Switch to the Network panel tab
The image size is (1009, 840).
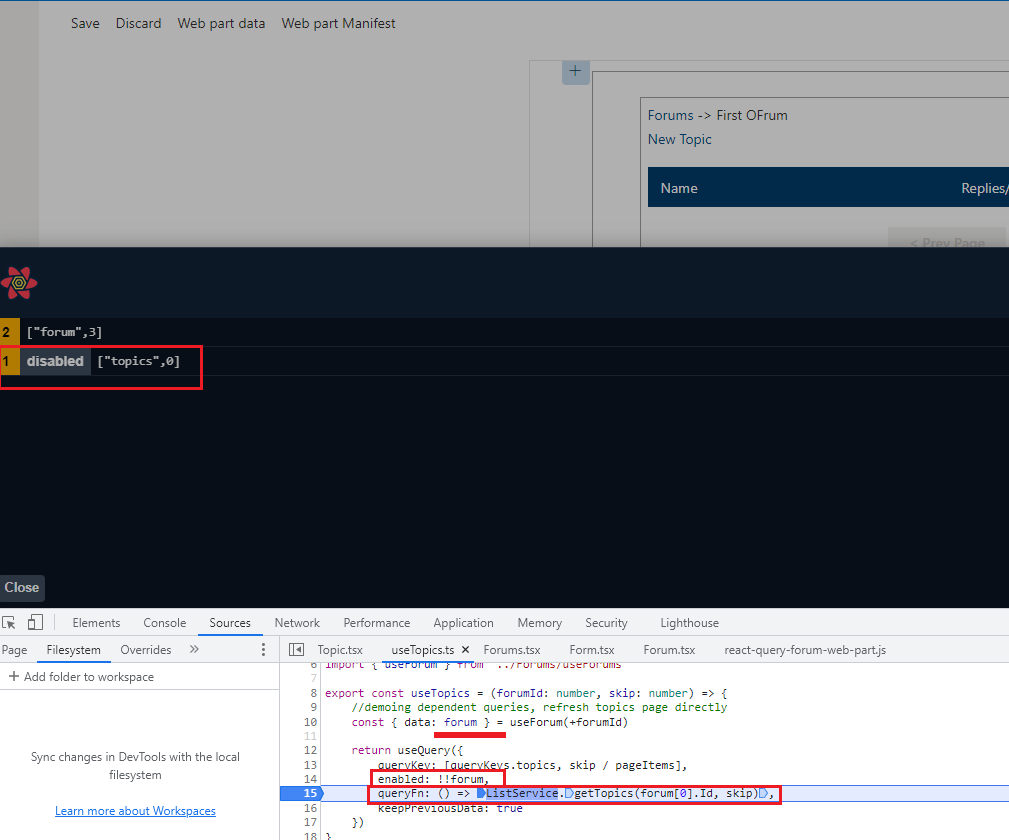[297, 623]
